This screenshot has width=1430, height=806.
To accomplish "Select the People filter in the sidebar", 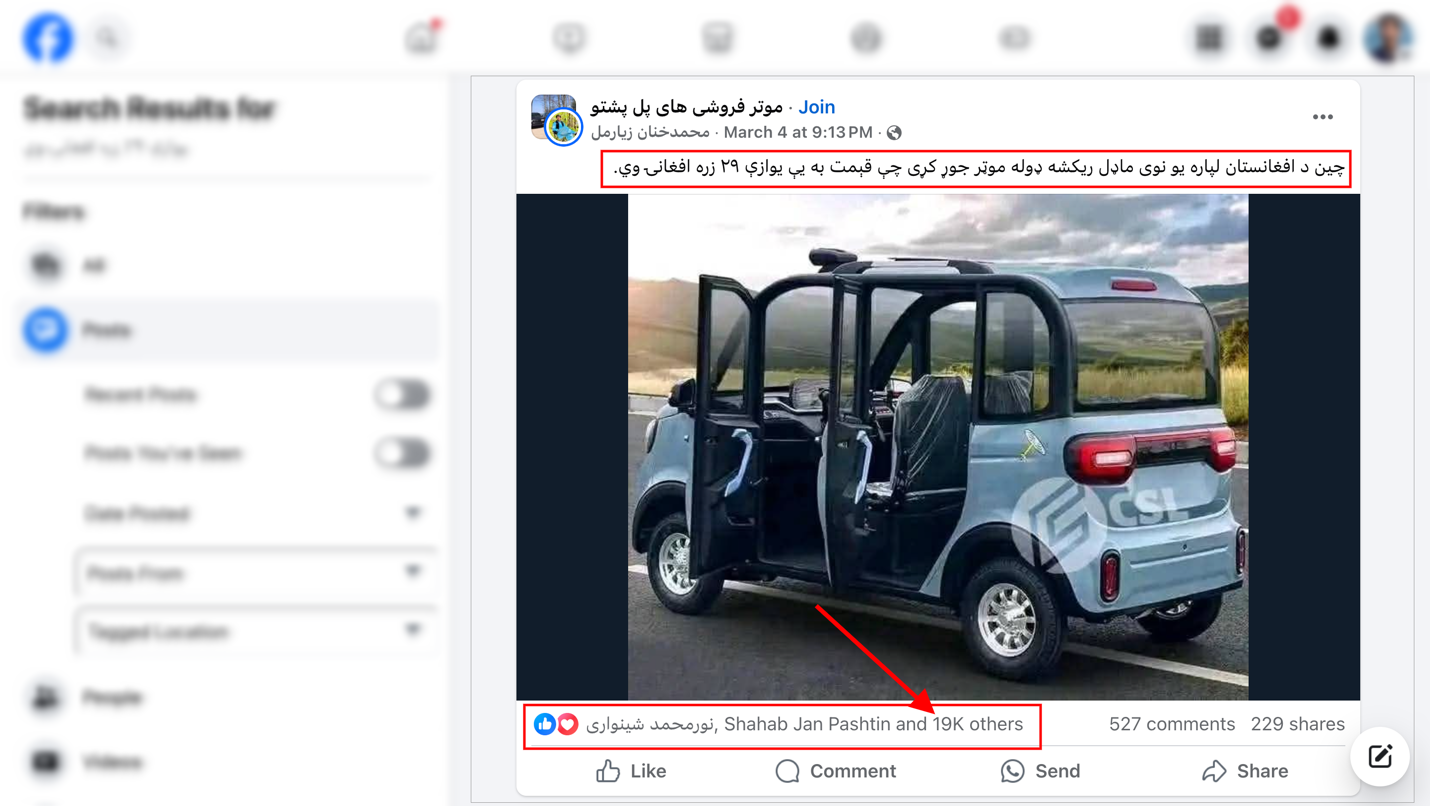I will pos(230,698).
